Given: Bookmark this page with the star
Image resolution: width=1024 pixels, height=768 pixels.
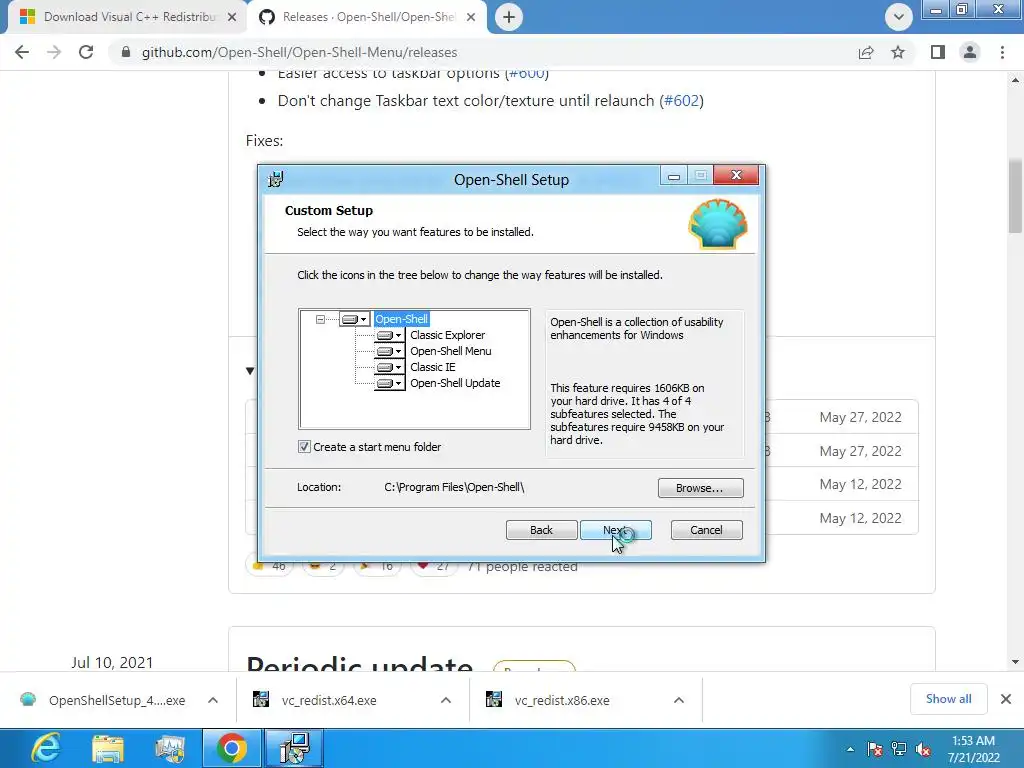Looking at the screenshot, I should pos(898,52).
